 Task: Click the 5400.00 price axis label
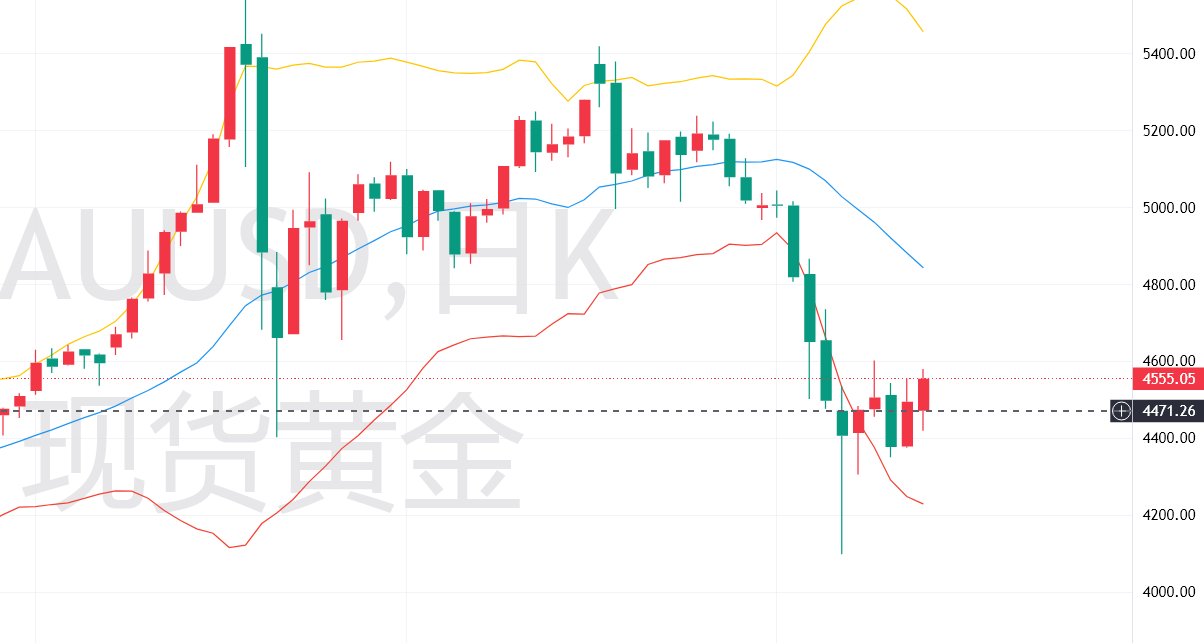click(x=1170, y=53)
